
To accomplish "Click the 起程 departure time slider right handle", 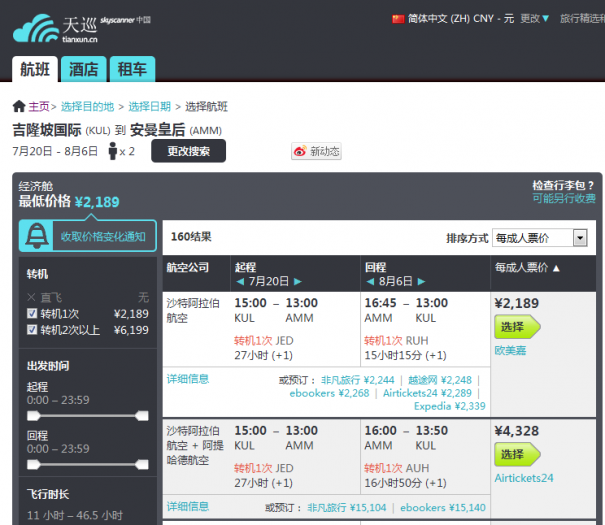I will 142,416.
